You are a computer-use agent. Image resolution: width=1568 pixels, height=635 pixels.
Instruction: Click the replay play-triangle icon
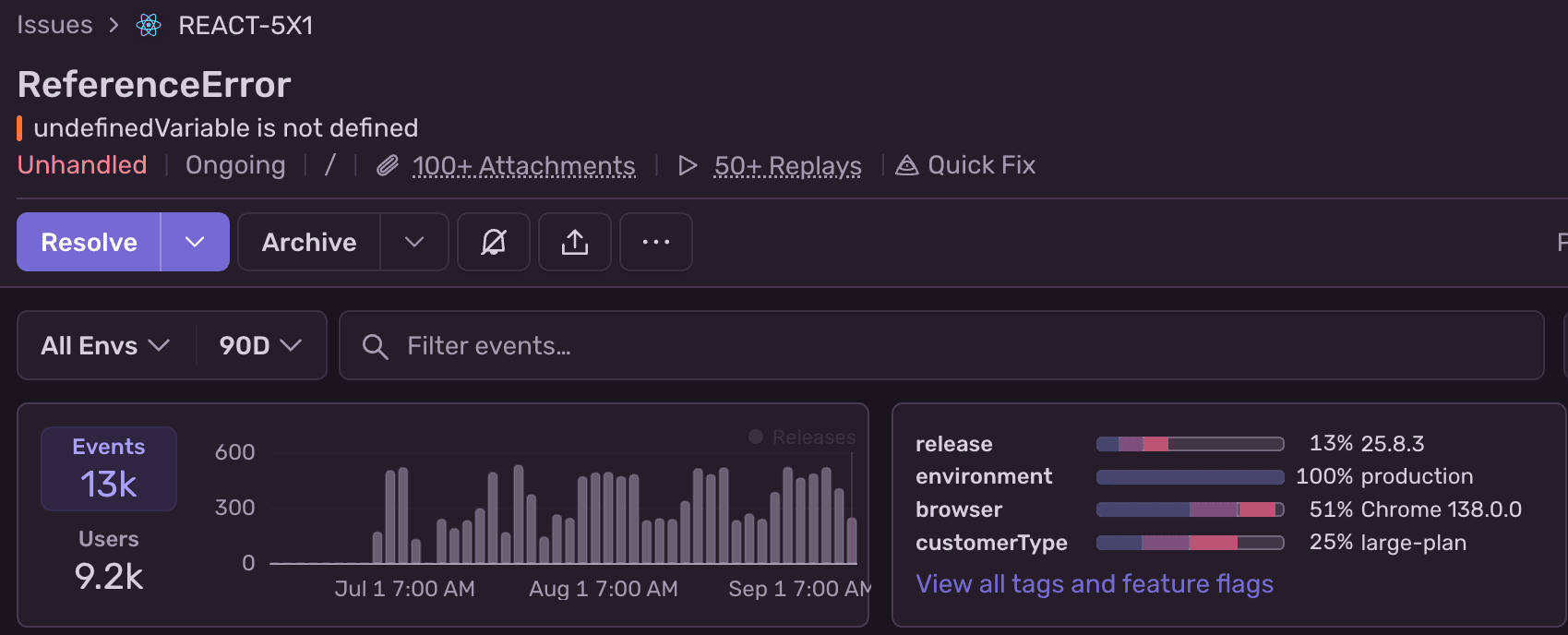688,165
